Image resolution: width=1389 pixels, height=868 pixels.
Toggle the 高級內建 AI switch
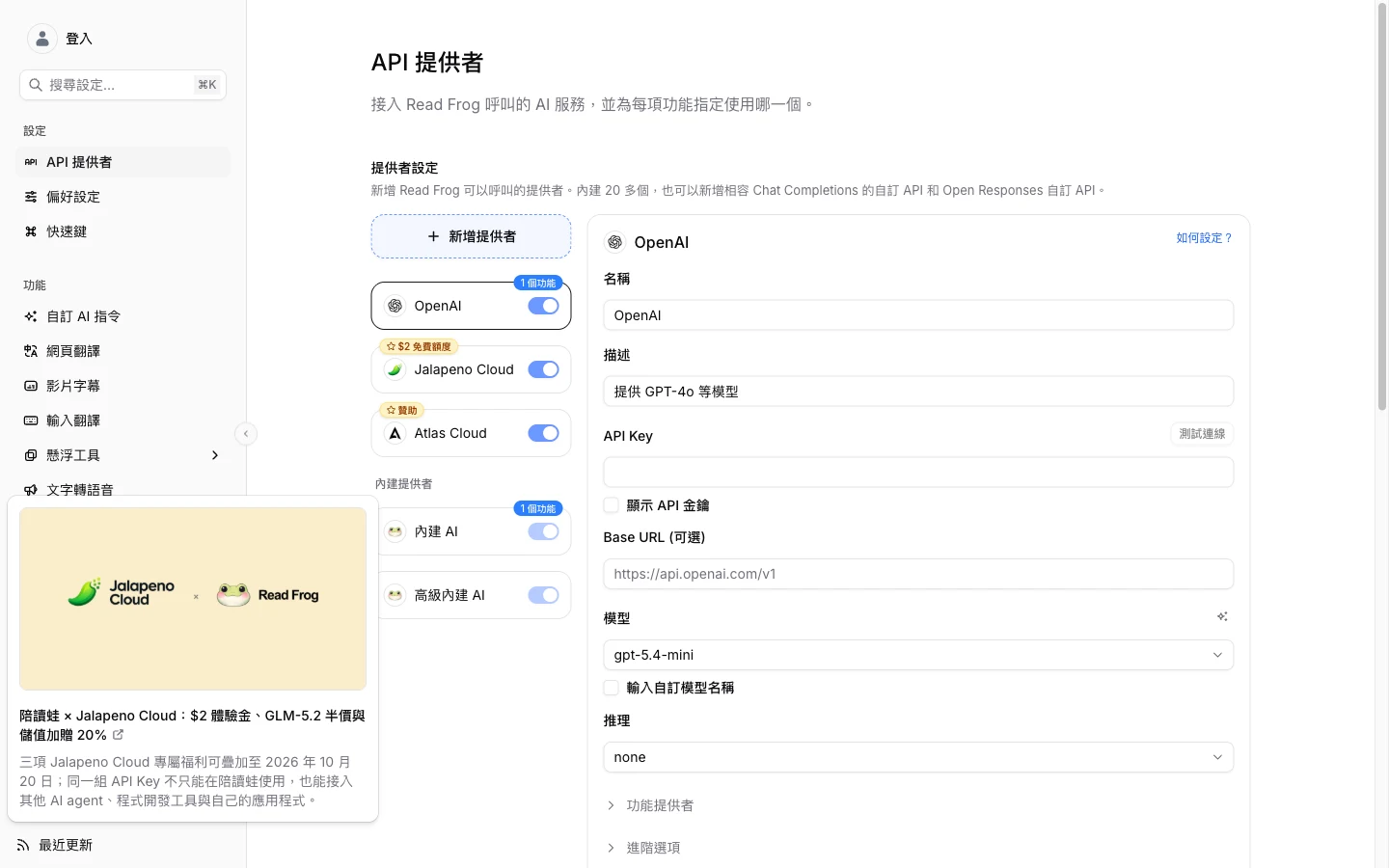pos(543,595)
